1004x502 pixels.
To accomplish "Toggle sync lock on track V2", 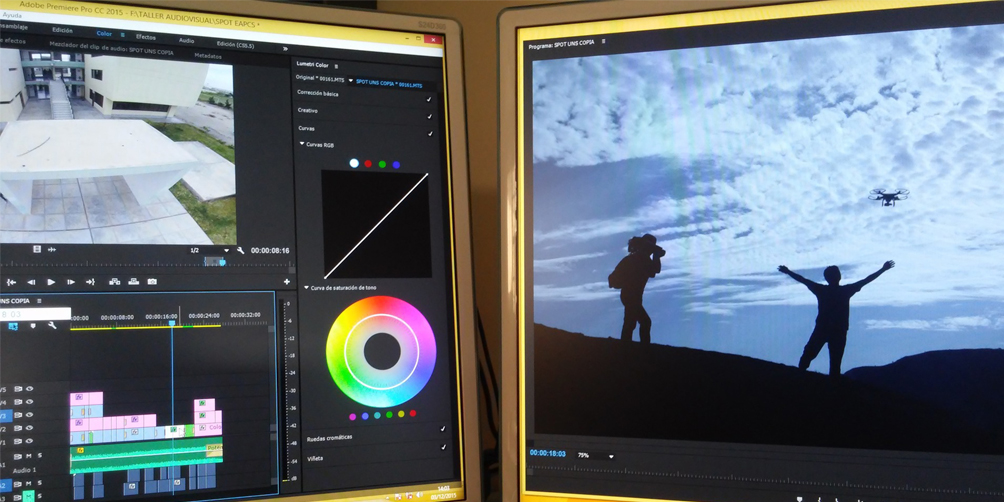I will (18, 428).
